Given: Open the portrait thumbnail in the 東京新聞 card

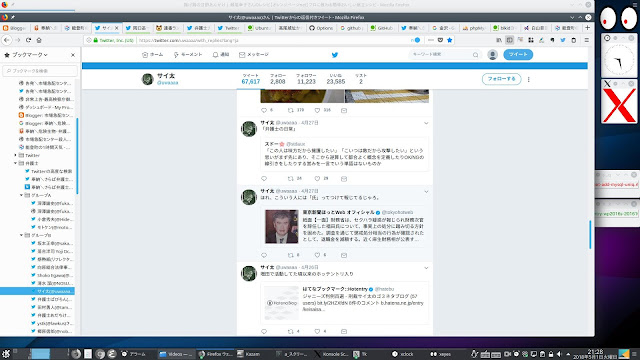Looking at the screenshot, I should tap(282, 227).
